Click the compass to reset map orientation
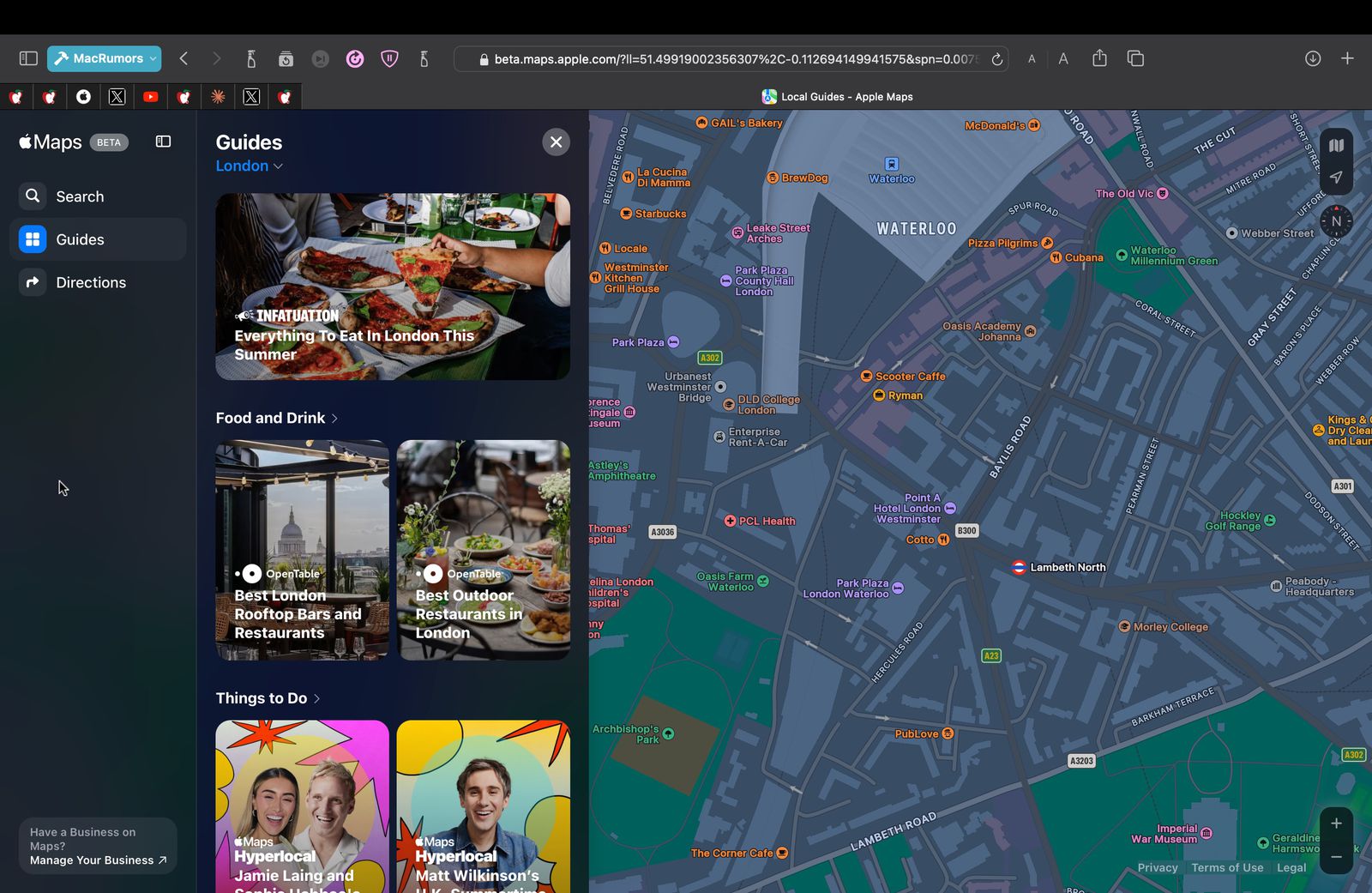This screenshot has height=893, width=1372. 1334,221
